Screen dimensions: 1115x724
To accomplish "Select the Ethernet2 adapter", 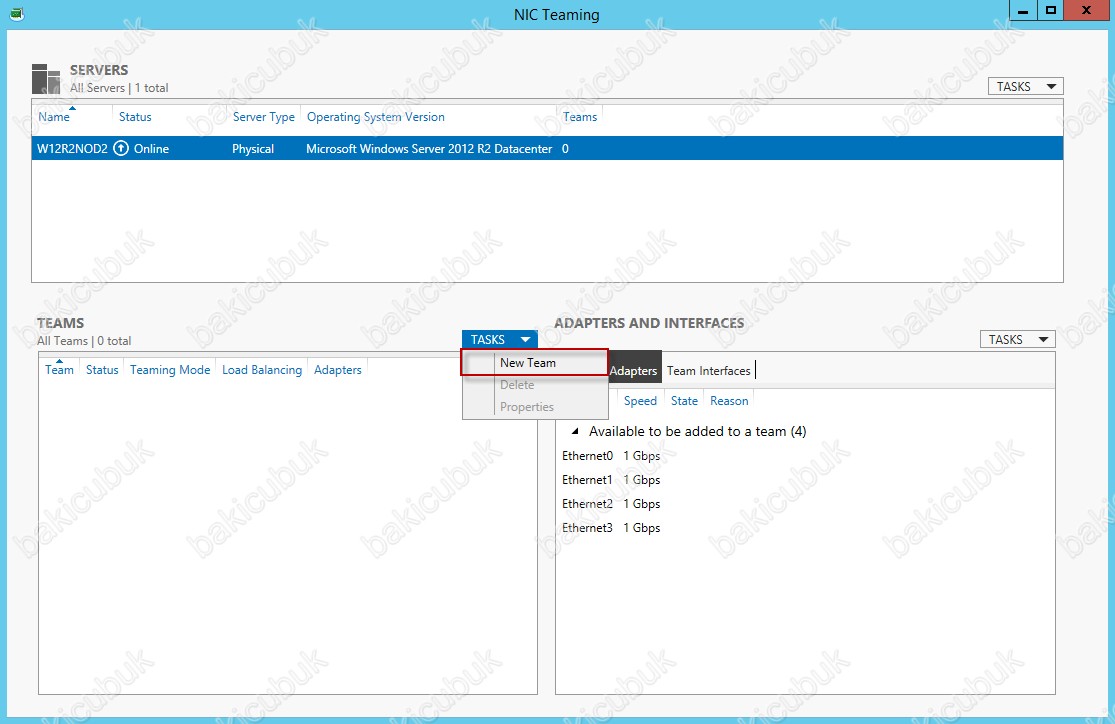I will (587, 504).
